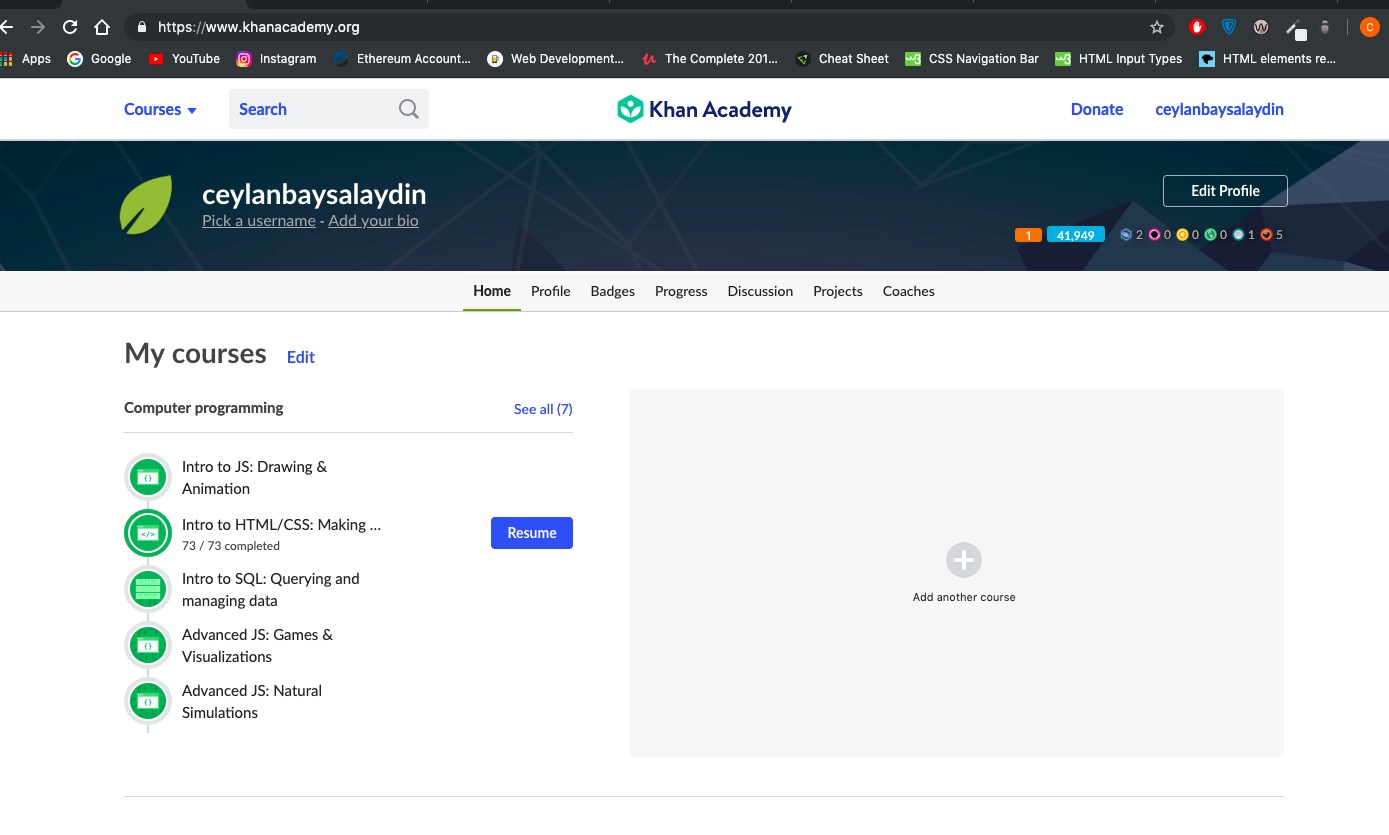Click the Meteorite badges icon
Viewport: 1389px width, 835px height.
point(1125,235)
